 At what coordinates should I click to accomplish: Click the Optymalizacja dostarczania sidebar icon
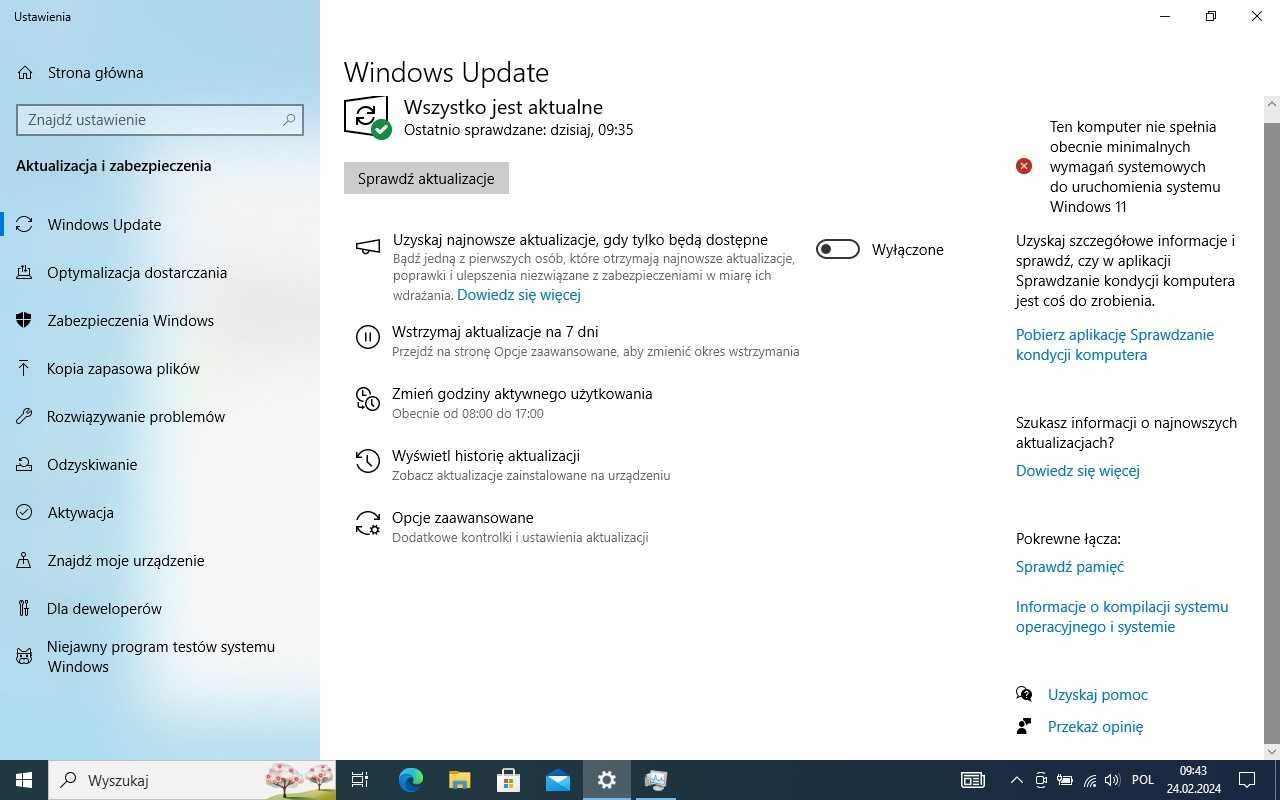click(25, 273)
